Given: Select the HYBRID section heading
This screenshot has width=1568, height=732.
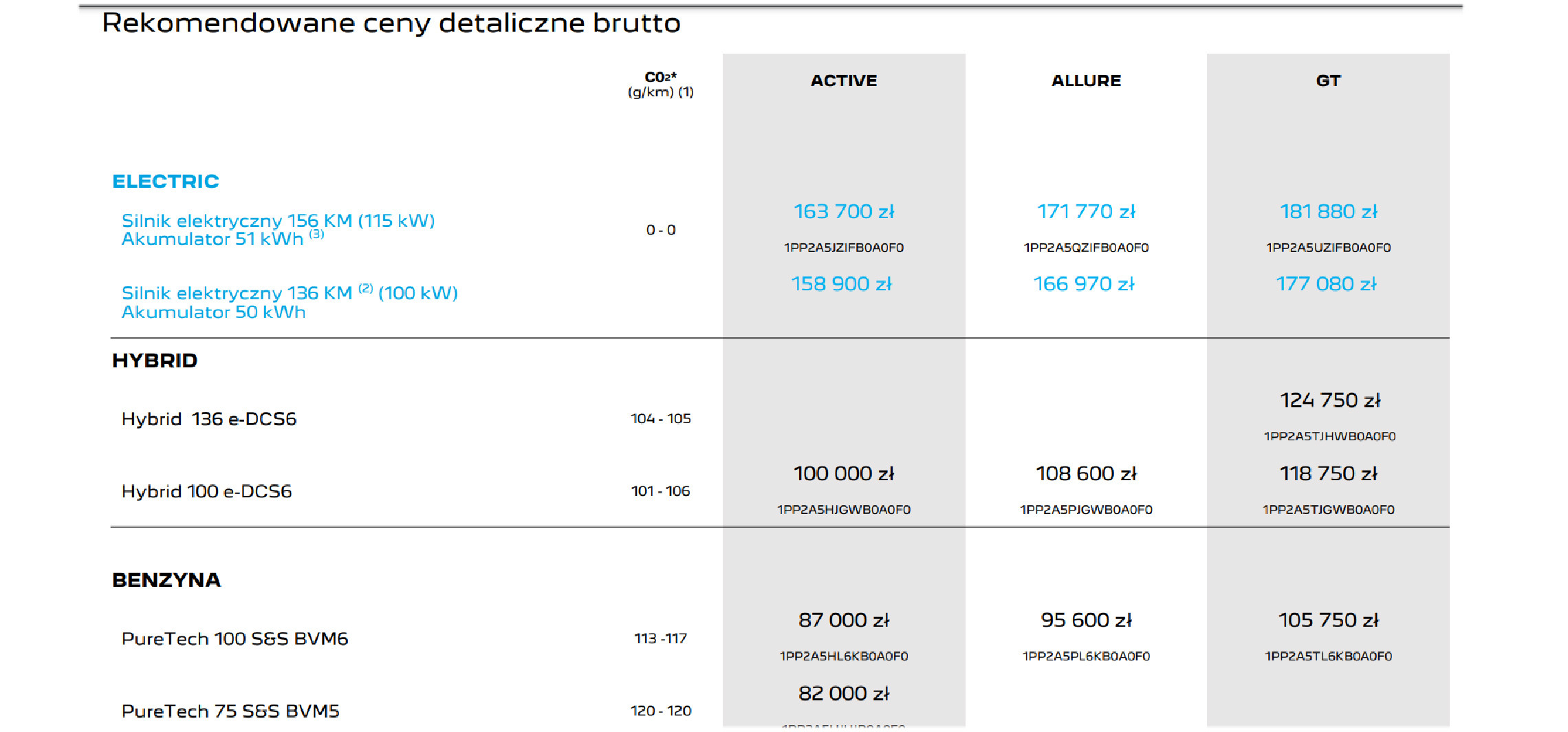Looking at the screenshot, I should (155, 360).
